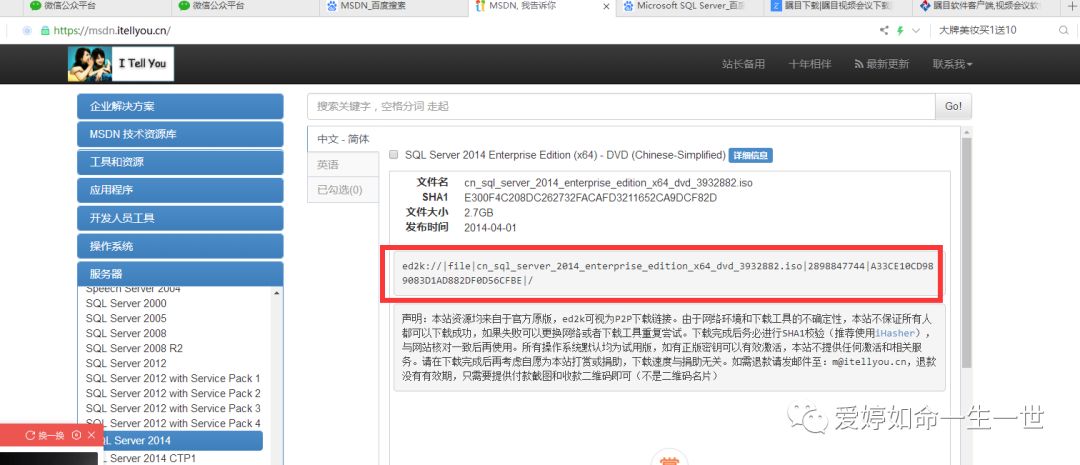This screenshot has height=465, width=1080.
Task: Expand MSDN 技术资源库 category
Action: click(180, 134)
